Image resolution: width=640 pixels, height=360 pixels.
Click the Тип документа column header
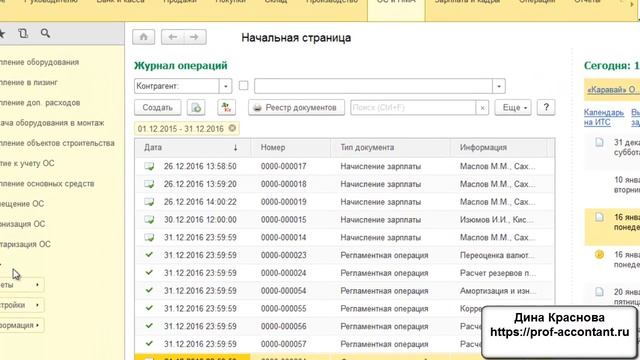pyautogui.click(x=390, y=147)
